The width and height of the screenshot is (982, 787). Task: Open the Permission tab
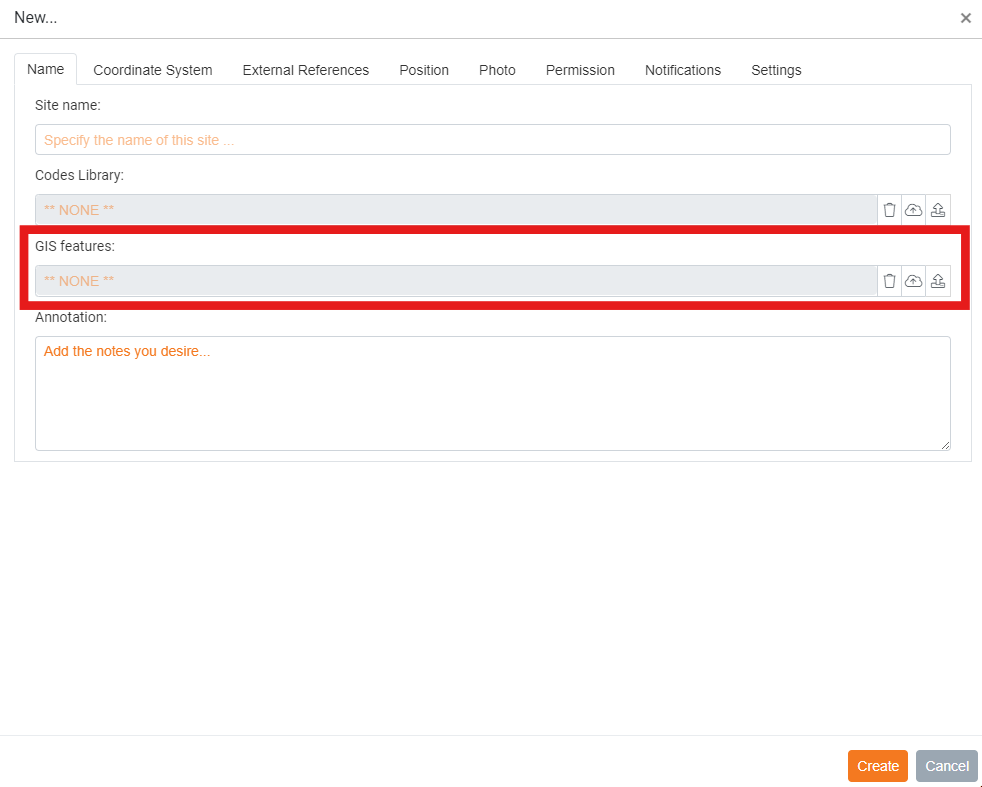click(x=580, y=70)
